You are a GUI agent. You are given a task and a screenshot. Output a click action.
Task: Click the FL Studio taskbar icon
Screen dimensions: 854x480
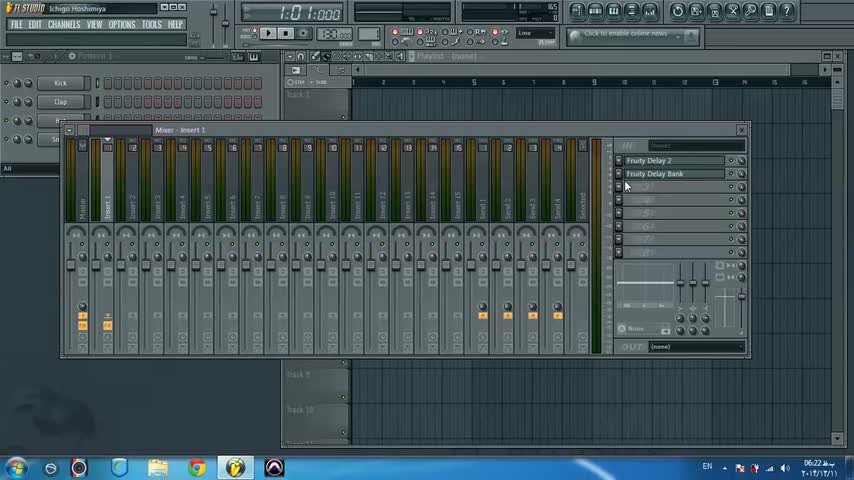coord(235,467)
